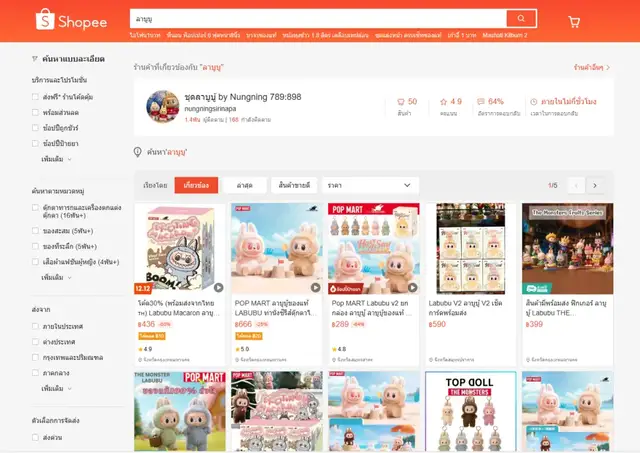Click the clock response time icon

click(x=533, y=102)
